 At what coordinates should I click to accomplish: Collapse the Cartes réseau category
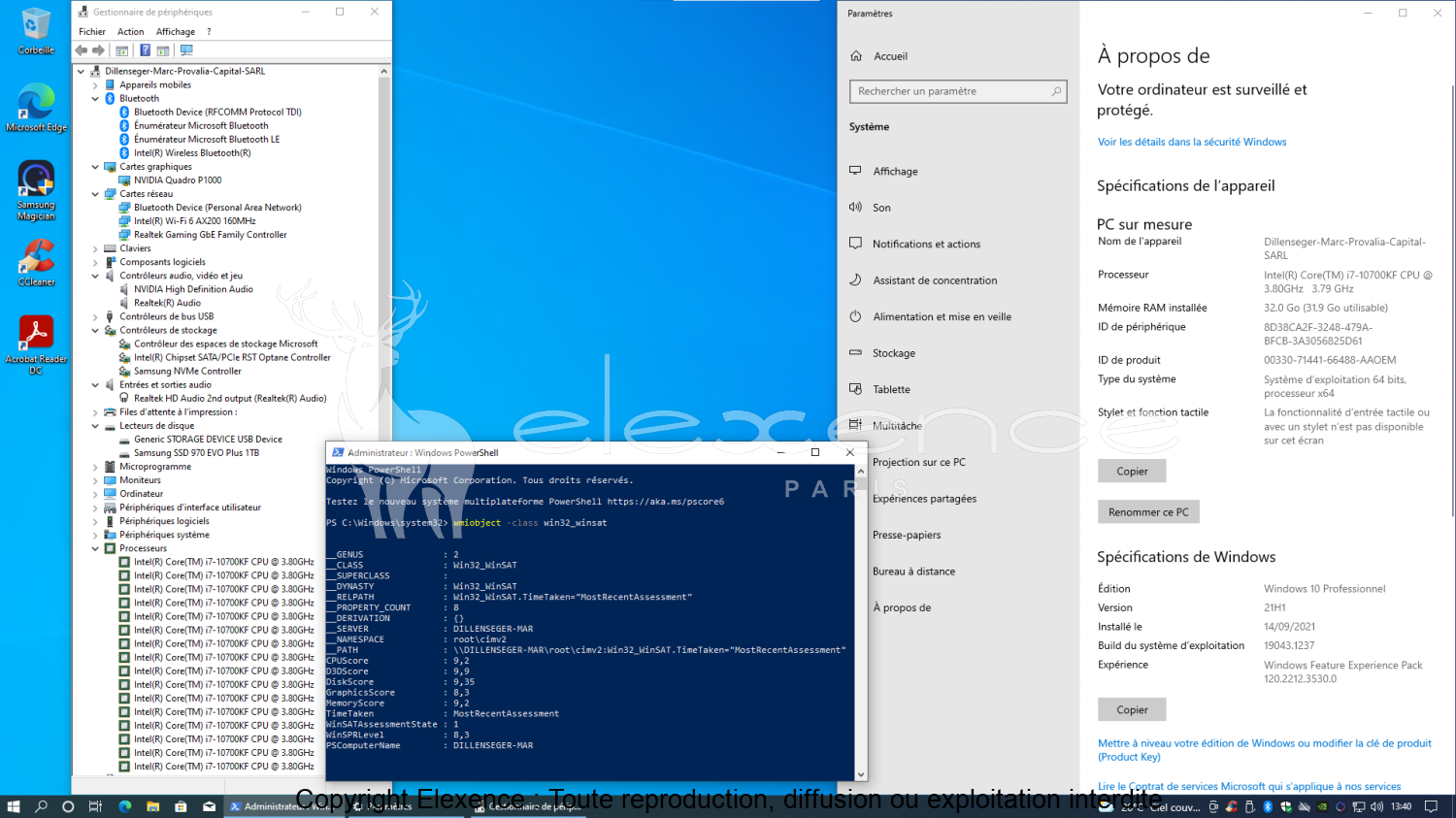[x=95, y=194]
